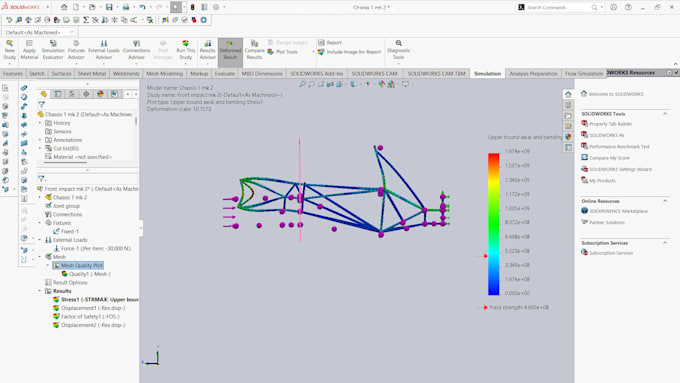
Task: Click the stress color legend bar
Action: (x=494, y=224)
